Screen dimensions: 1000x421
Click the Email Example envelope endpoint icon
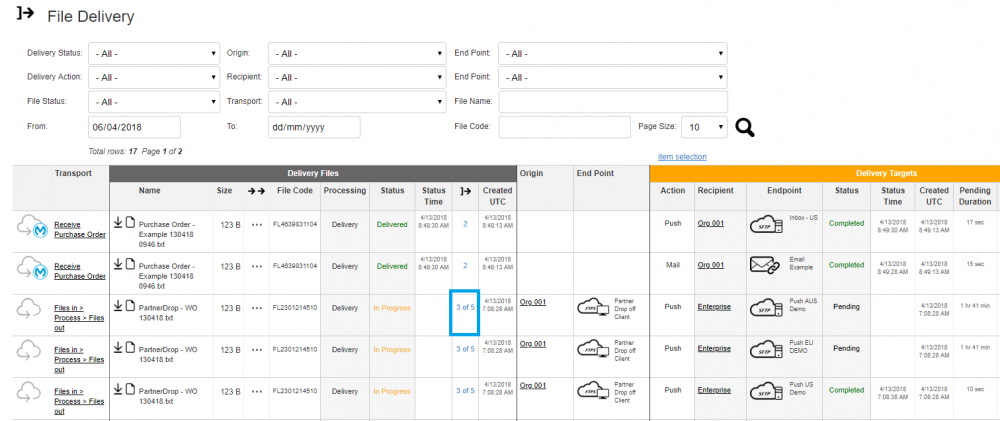[765, 265]
